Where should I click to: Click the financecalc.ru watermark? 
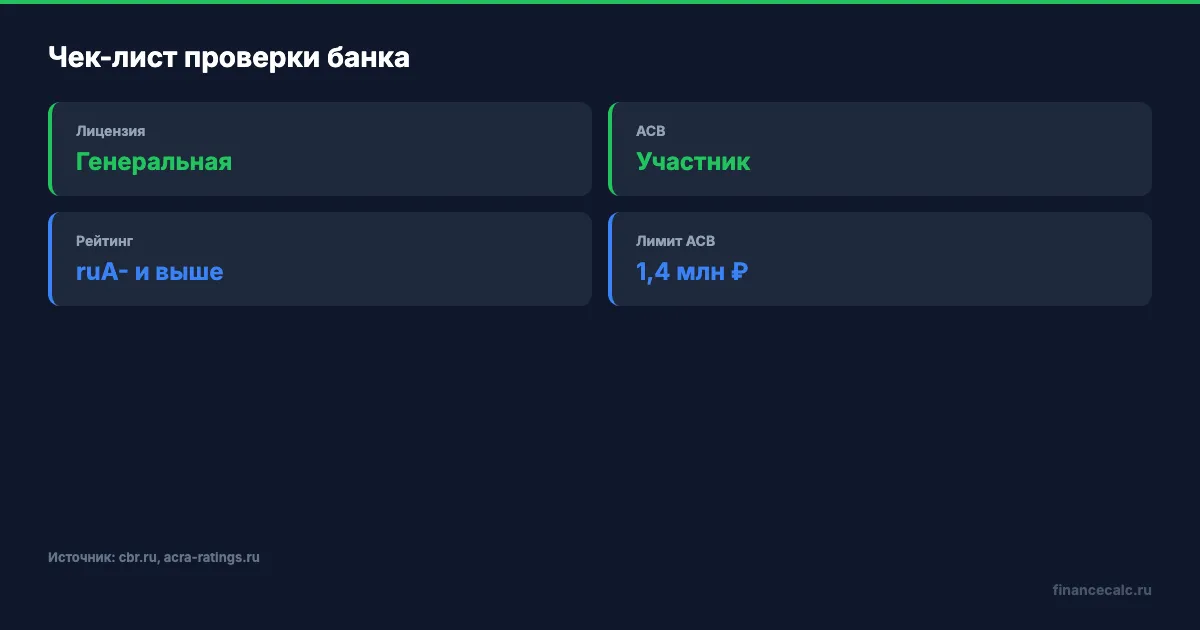[x=1101, y=590]
